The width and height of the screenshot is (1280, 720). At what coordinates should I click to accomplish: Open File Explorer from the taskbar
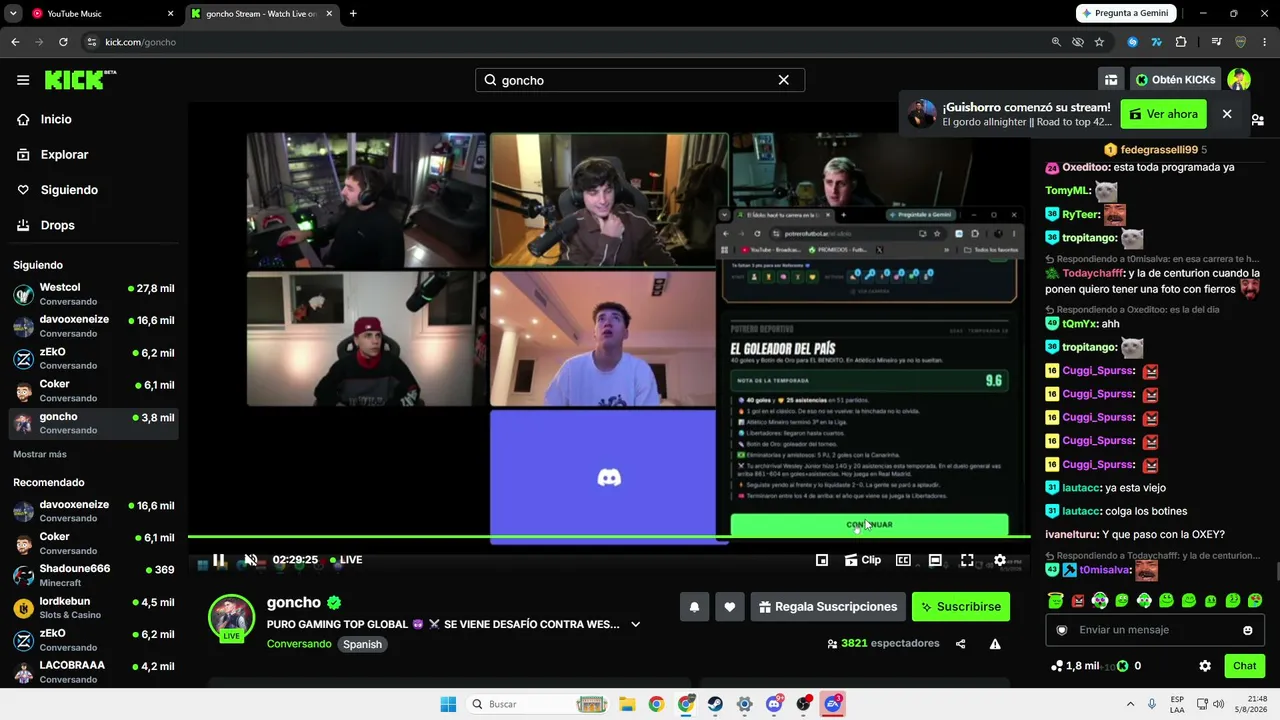[x=627, y=704]
